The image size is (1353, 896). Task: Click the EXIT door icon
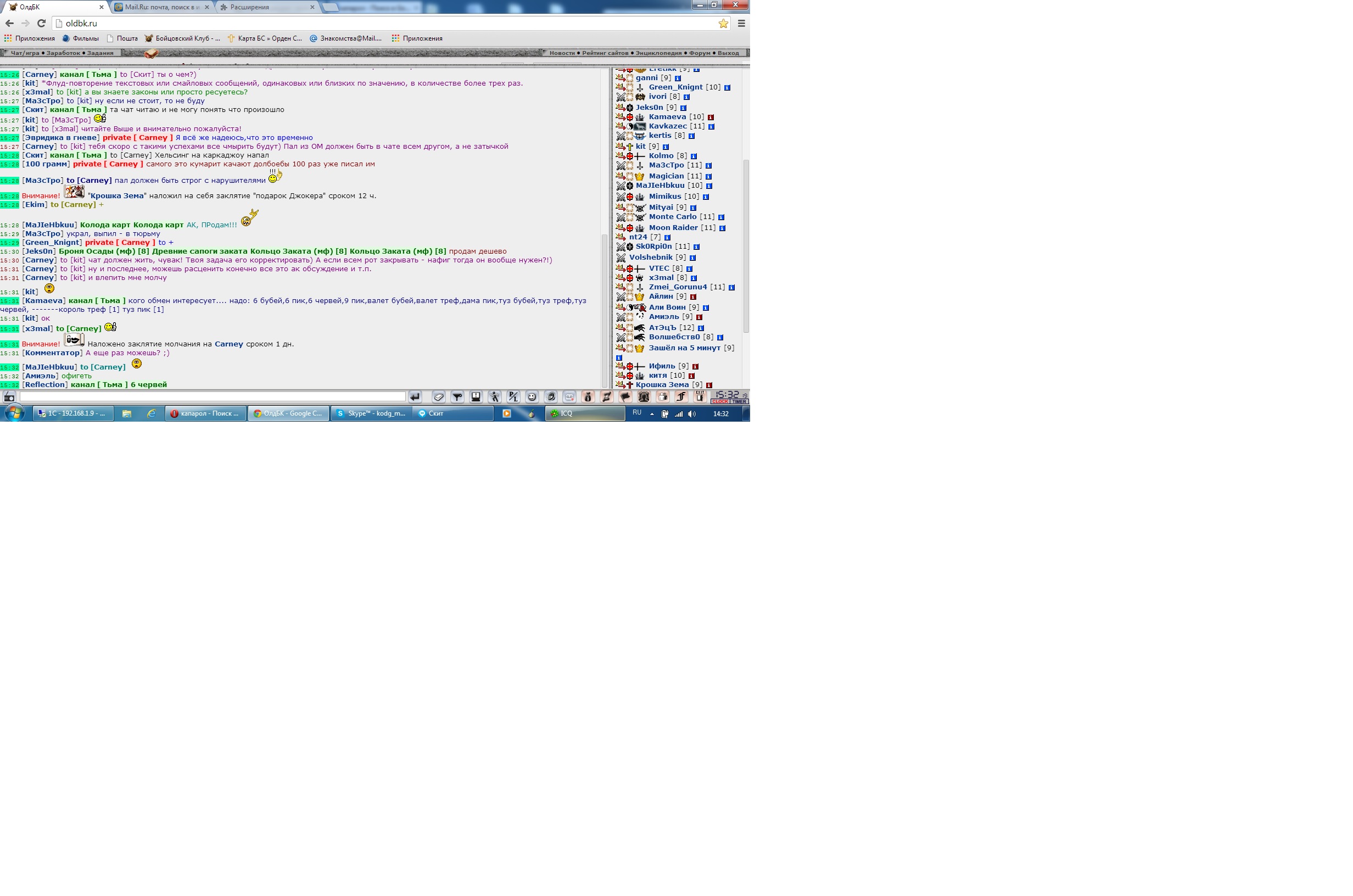click(700, 396)
